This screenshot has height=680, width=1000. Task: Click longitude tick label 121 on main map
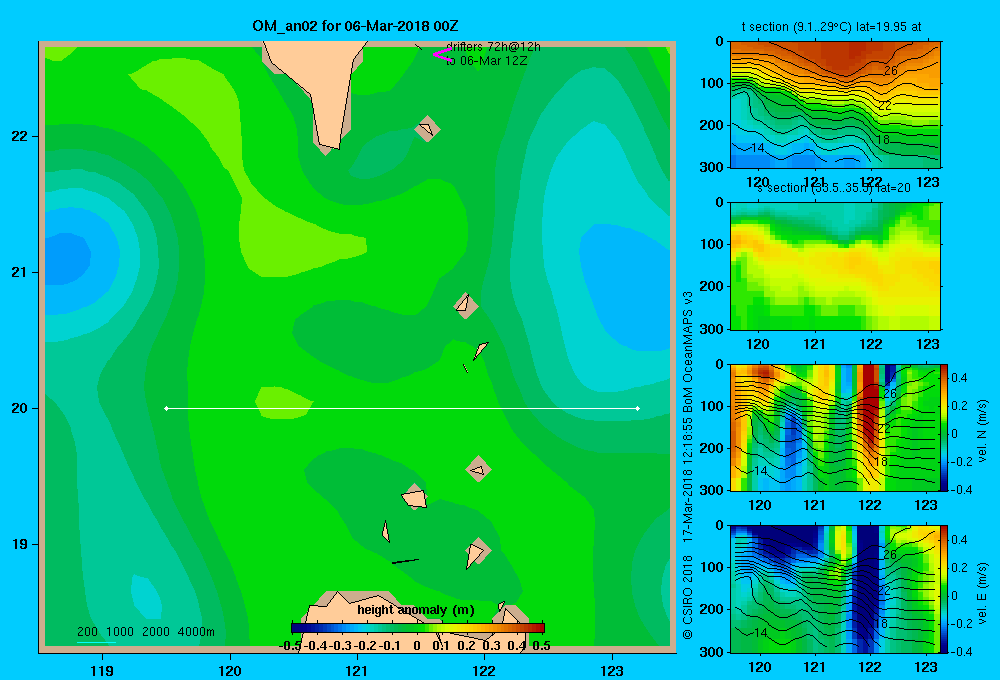point(357,670)
